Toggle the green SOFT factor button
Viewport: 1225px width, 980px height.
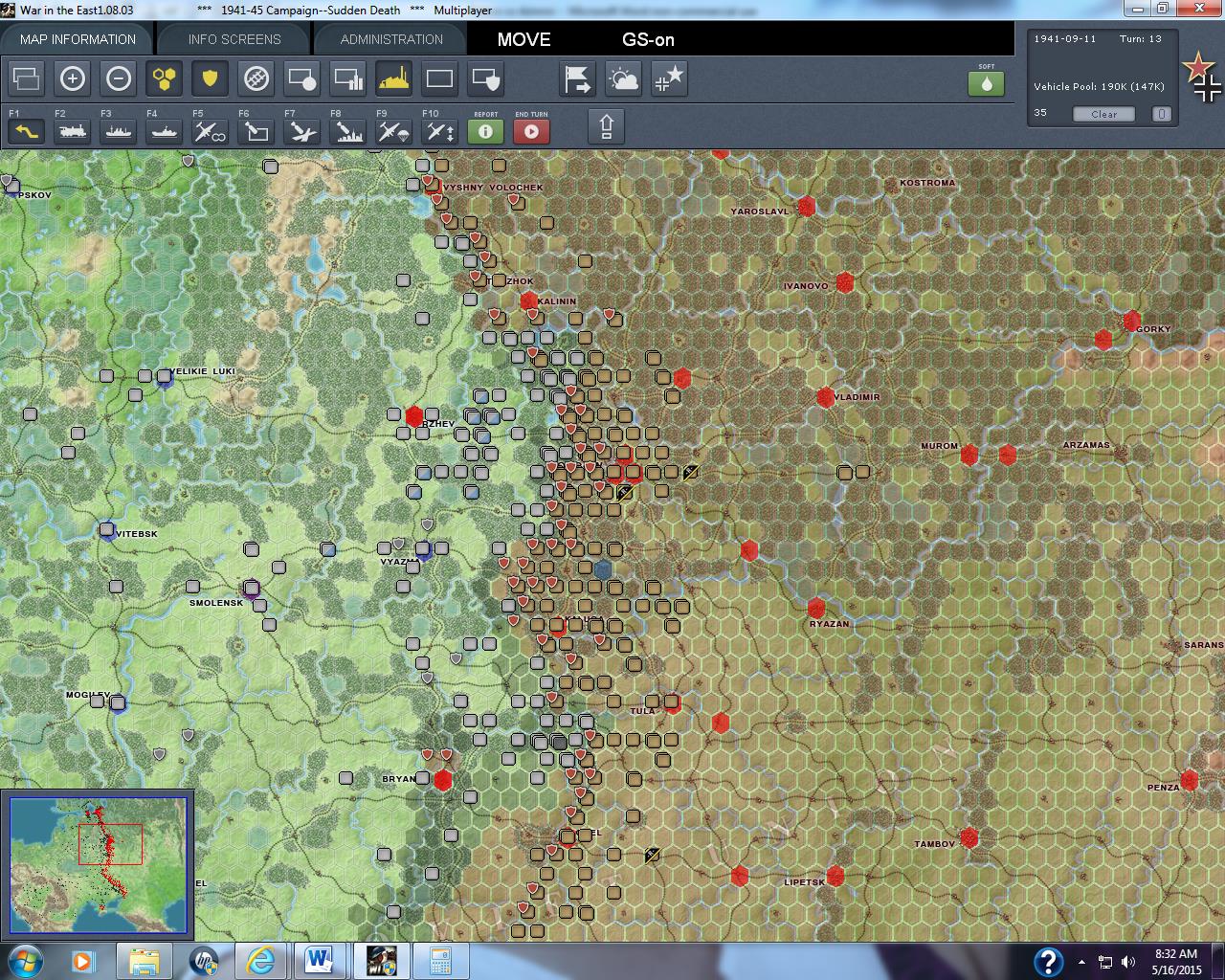pos(987,83)
